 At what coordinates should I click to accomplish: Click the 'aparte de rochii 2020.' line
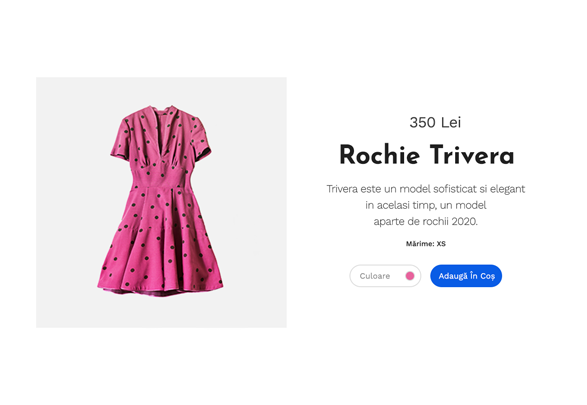pos(426,222)
